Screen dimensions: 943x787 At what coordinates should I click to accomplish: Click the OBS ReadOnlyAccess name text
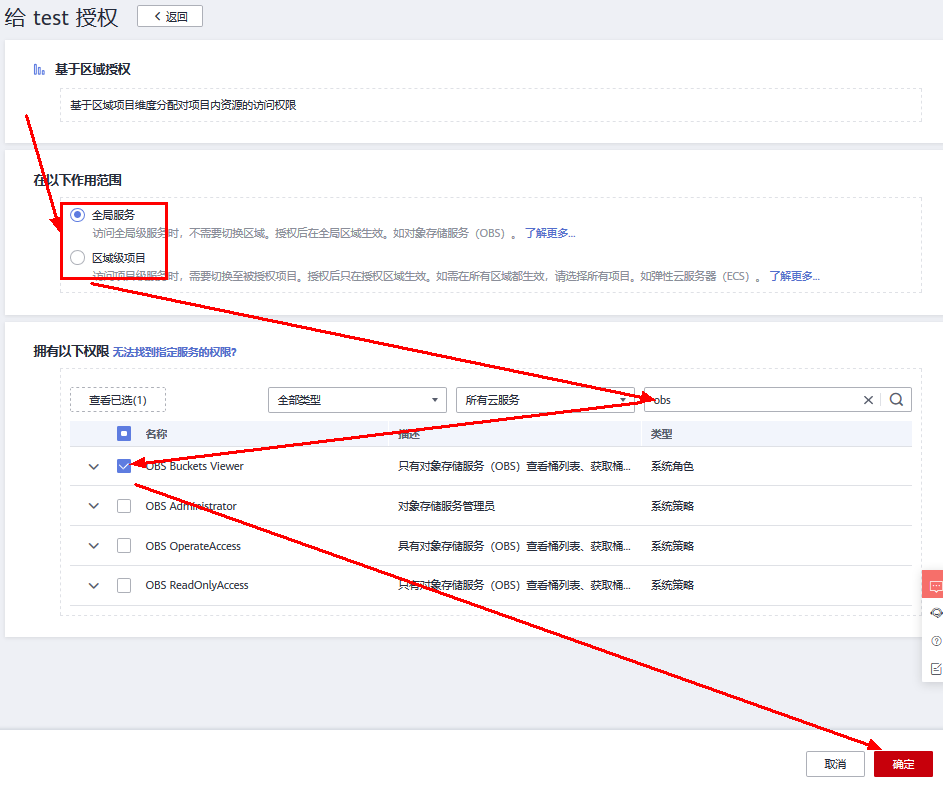coord(197,585)
